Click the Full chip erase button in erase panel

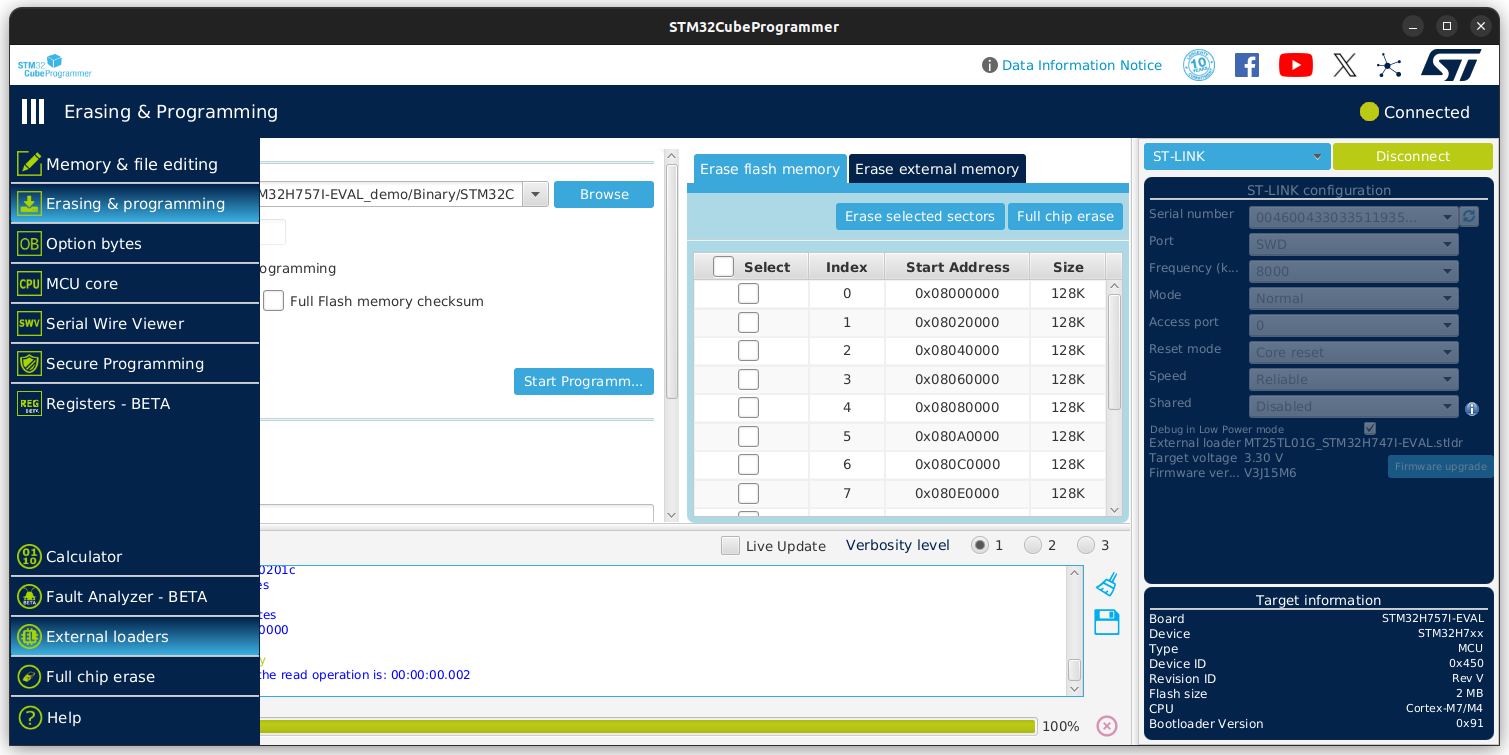point(1065,216)
